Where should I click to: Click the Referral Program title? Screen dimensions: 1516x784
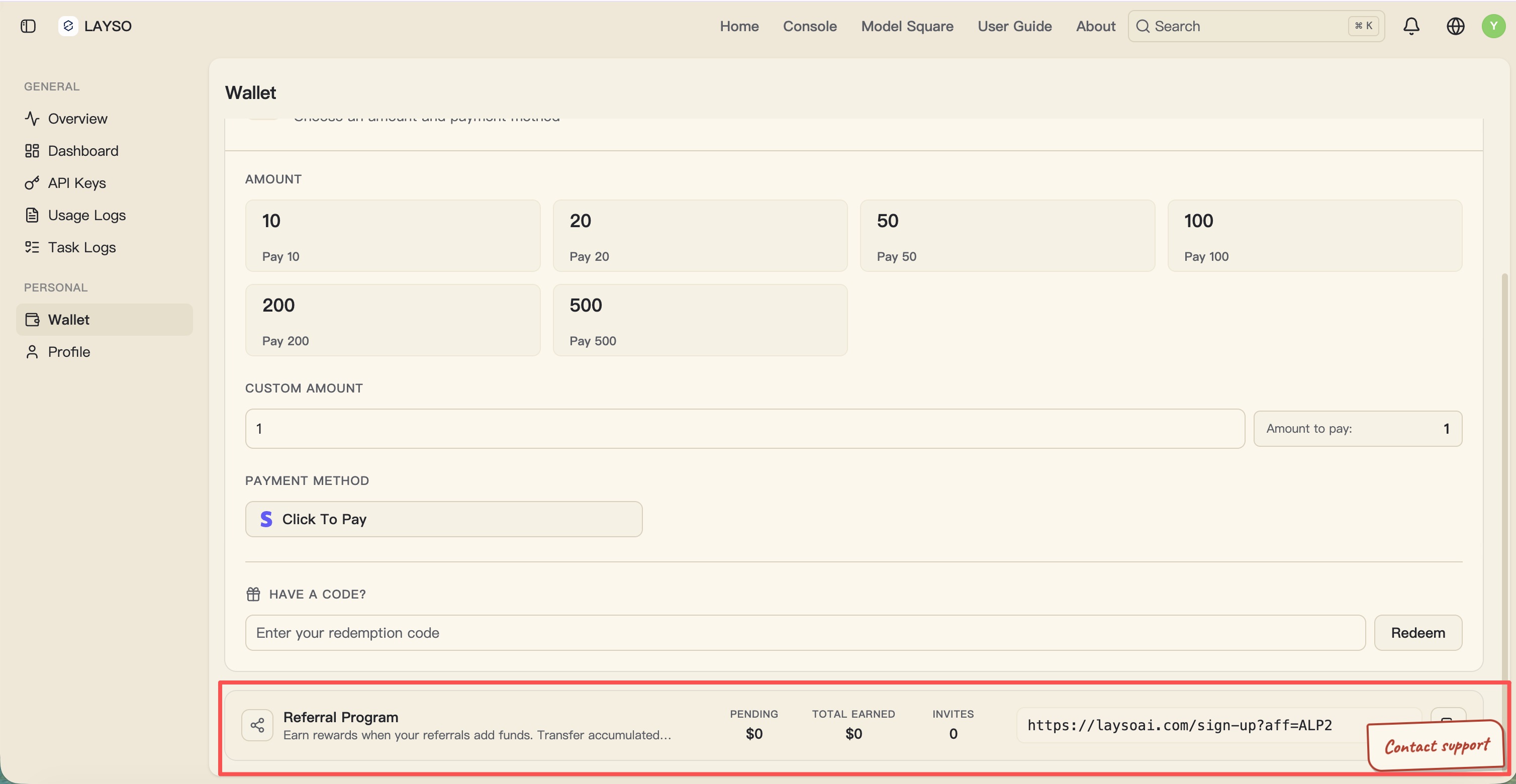(x=341, y=717)
